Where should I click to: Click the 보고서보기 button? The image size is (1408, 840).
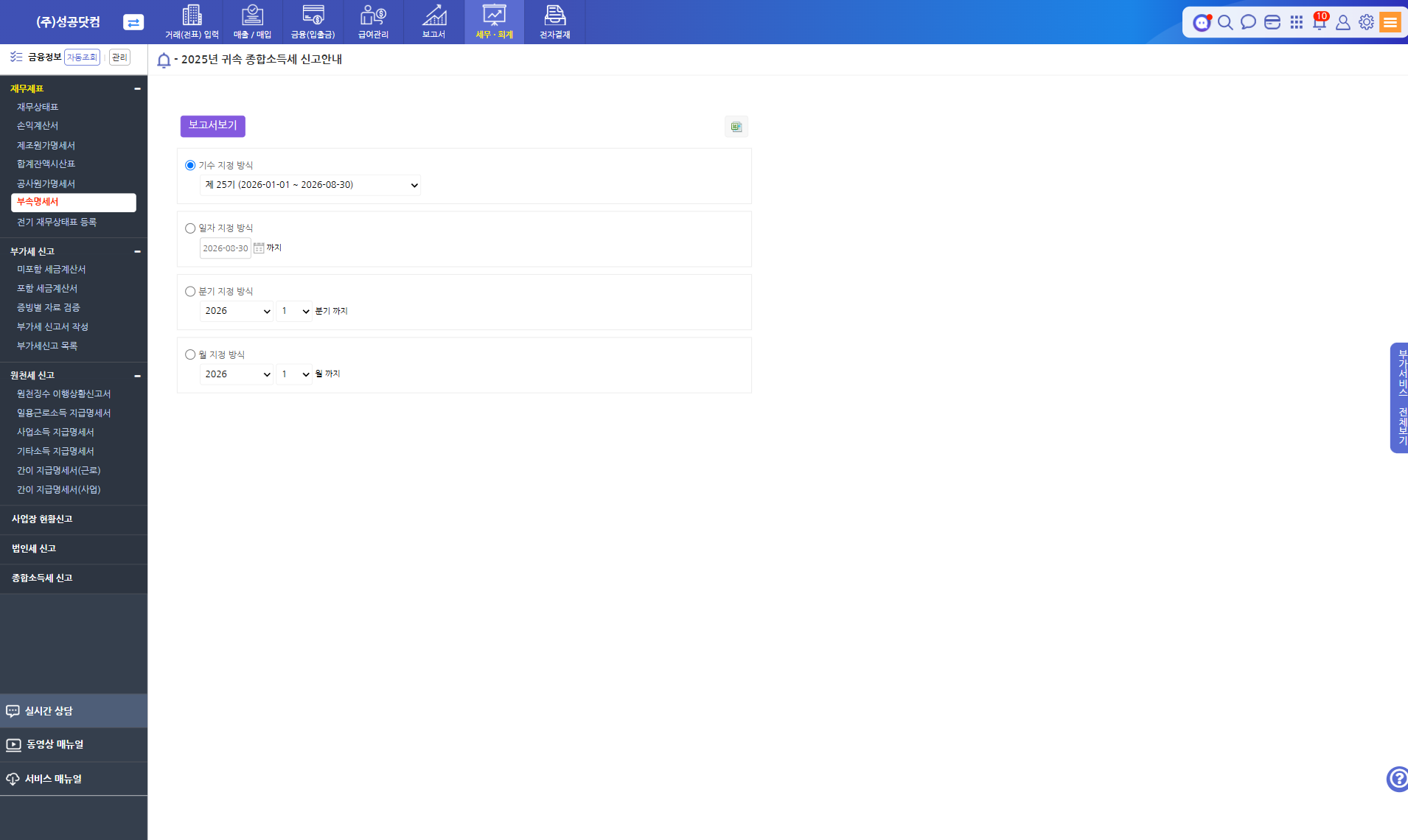(x=212, y=126)
